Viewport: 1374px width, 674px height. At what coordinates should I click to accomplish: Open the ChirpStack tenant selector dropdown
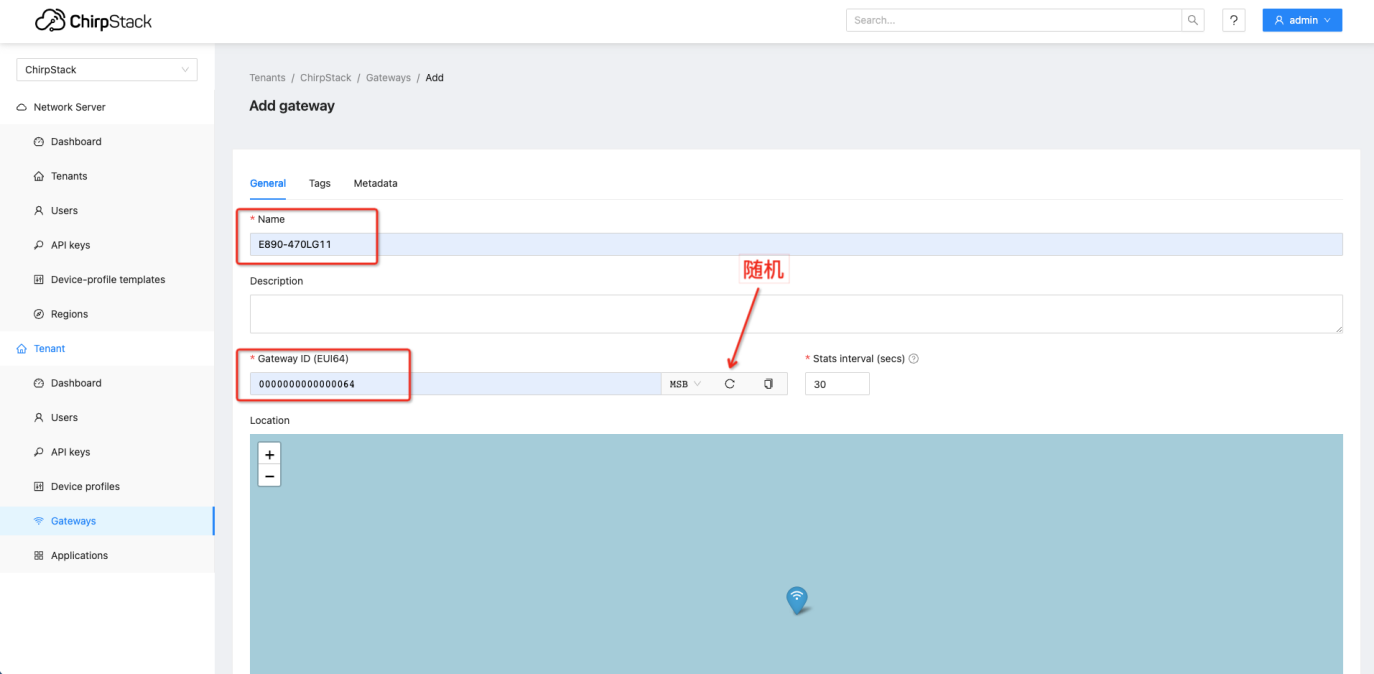click(106, 69)
